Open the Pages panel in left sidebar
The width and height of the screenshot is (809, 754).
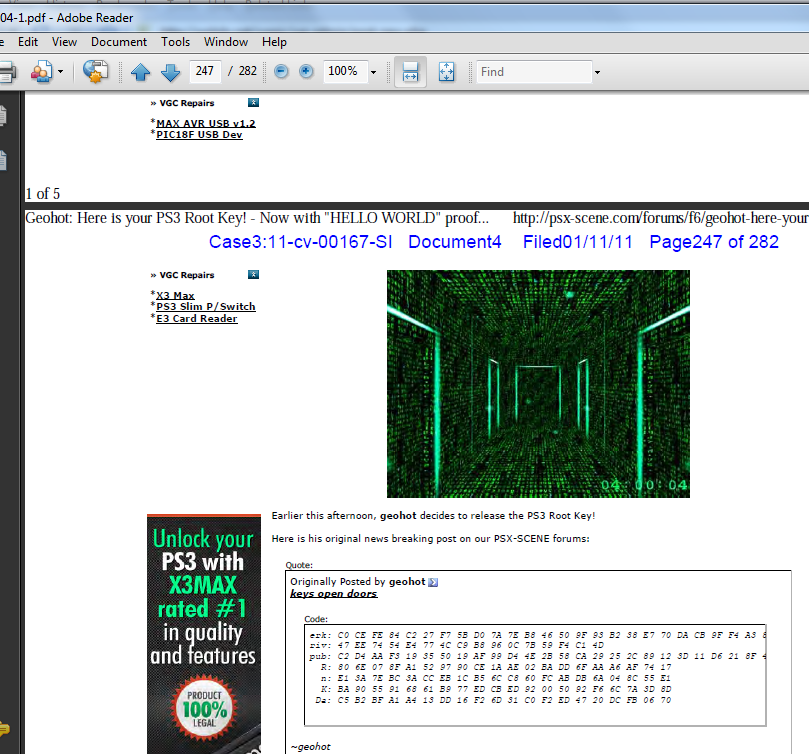[4, 116]
